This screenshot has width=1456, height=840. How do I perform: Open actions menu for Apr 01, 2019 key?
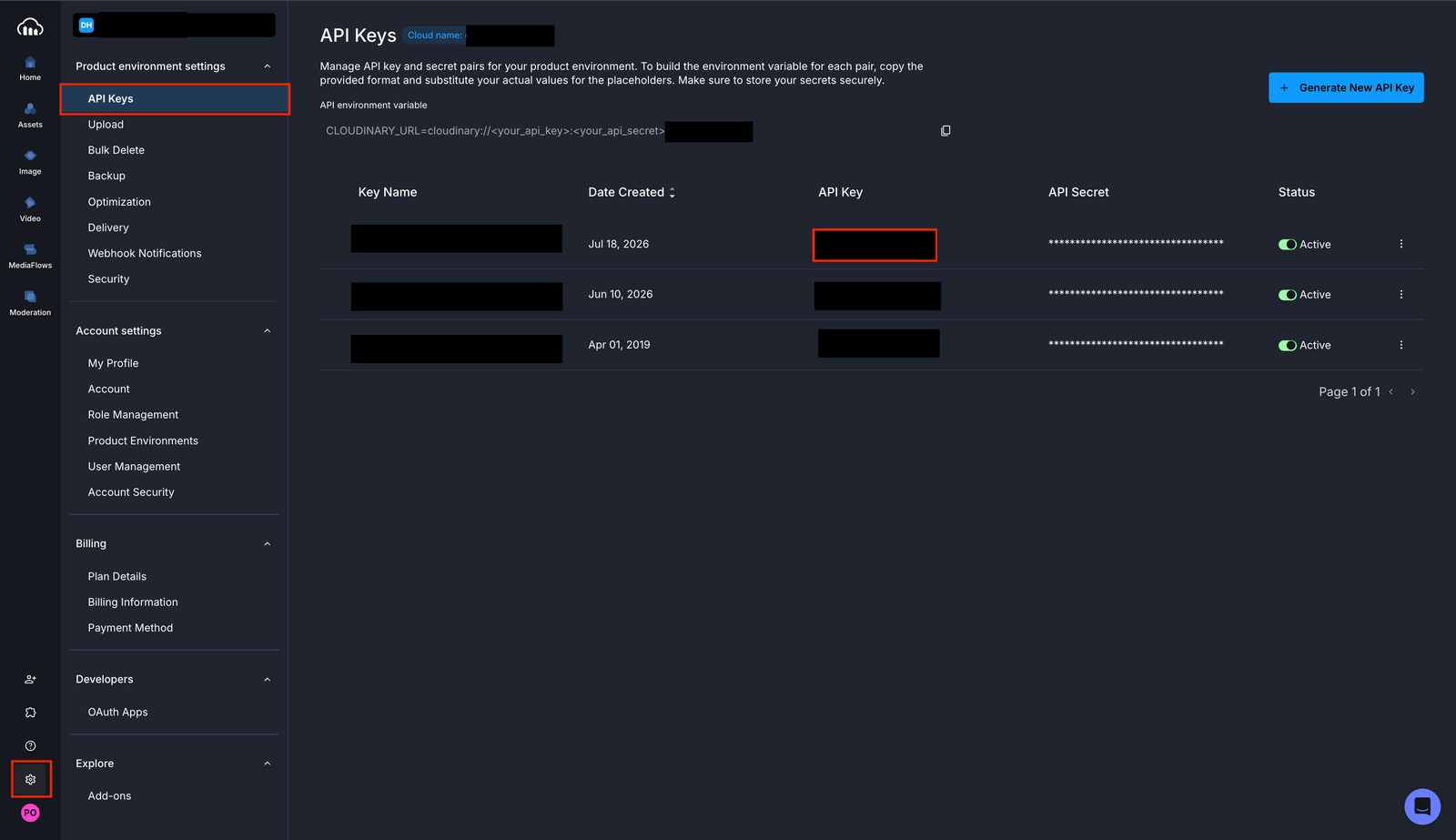click(x=1400, y=345)
